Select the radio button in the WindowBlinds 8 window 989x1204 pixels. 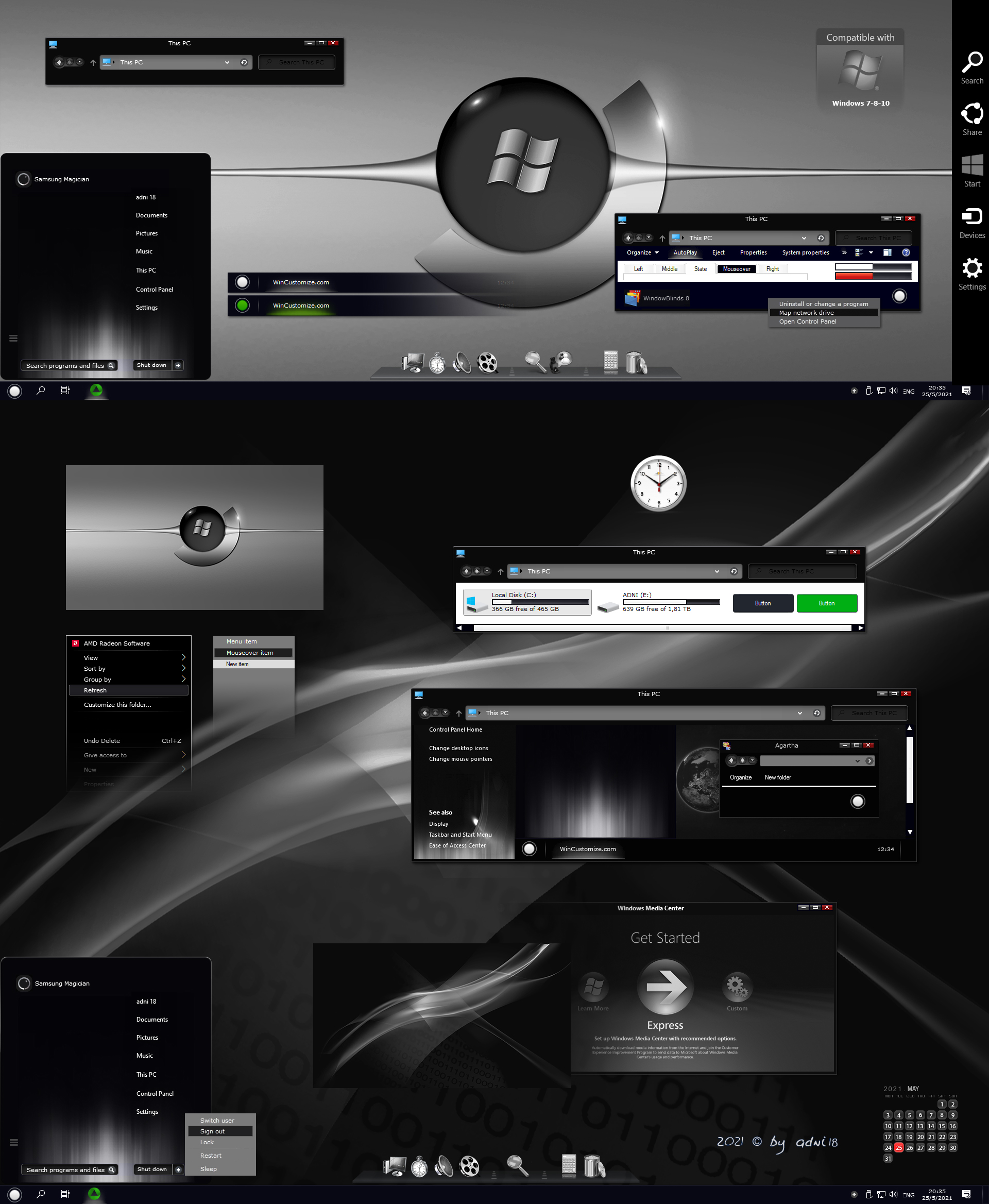coord(899,296)
